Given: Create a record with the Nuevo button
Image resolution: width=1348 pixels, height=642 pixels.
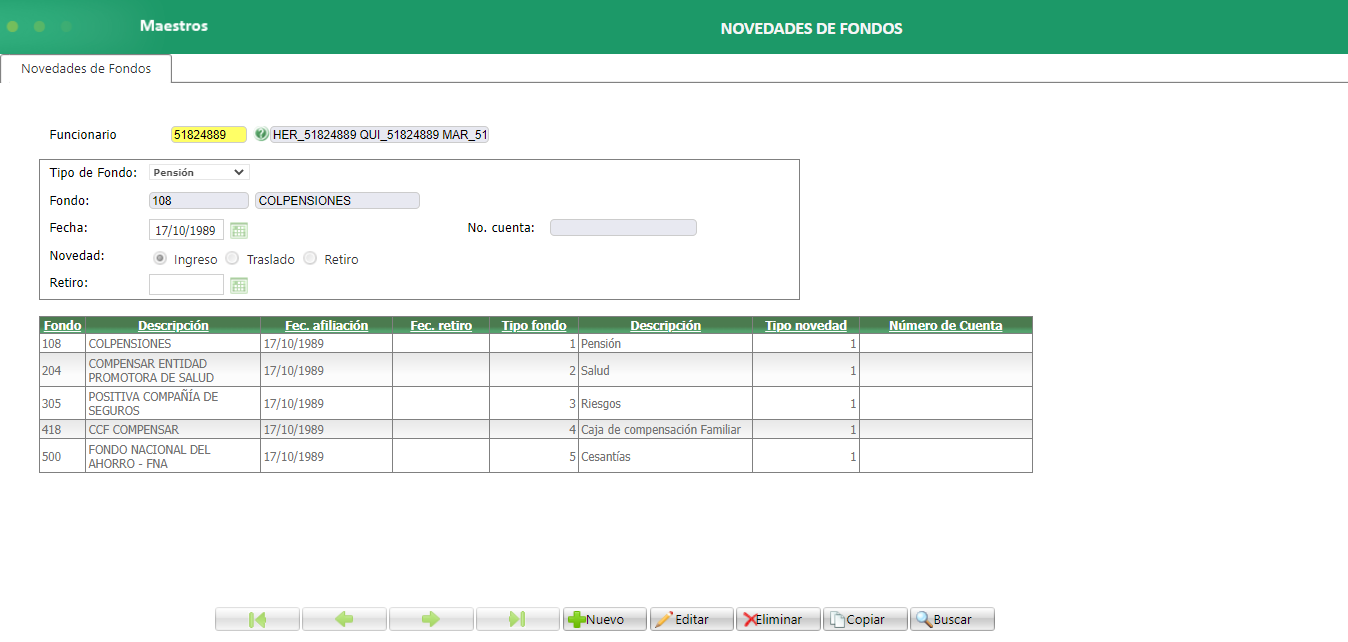Looking at the screenshot, I should click(x=604, y=618).
